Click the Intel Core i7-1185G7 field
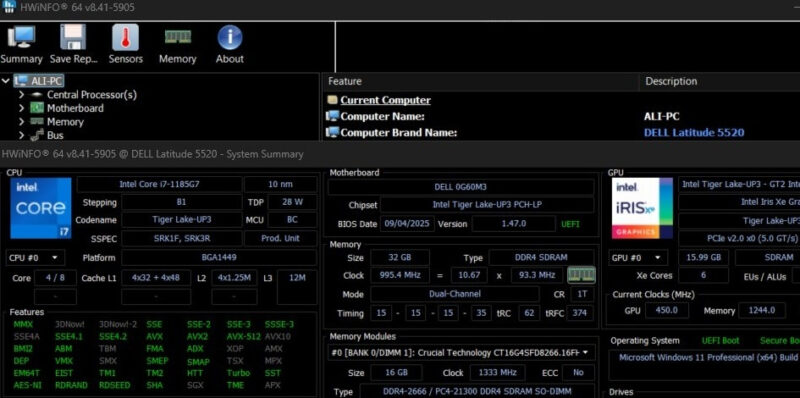This screenshot has width=800, height=398. click(x=159, y=184)
